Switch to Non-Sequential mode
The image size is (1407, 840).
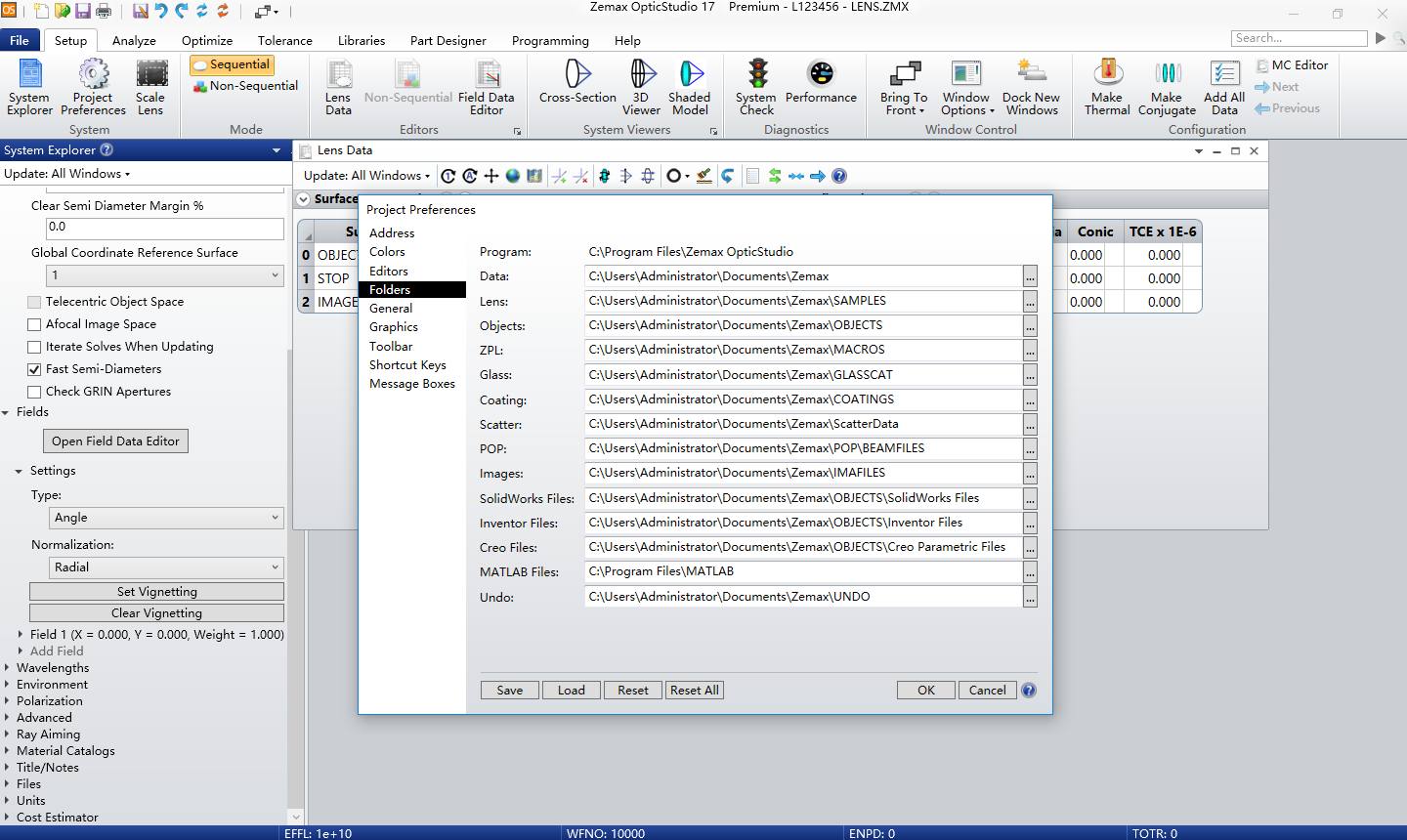pyautogui.click(x=245, y=86)
